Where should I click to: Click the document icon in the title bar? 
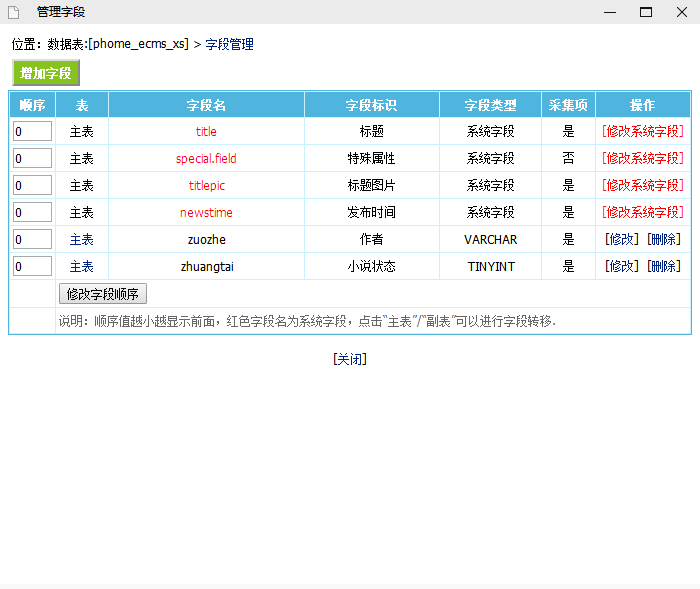pos(14,12)
